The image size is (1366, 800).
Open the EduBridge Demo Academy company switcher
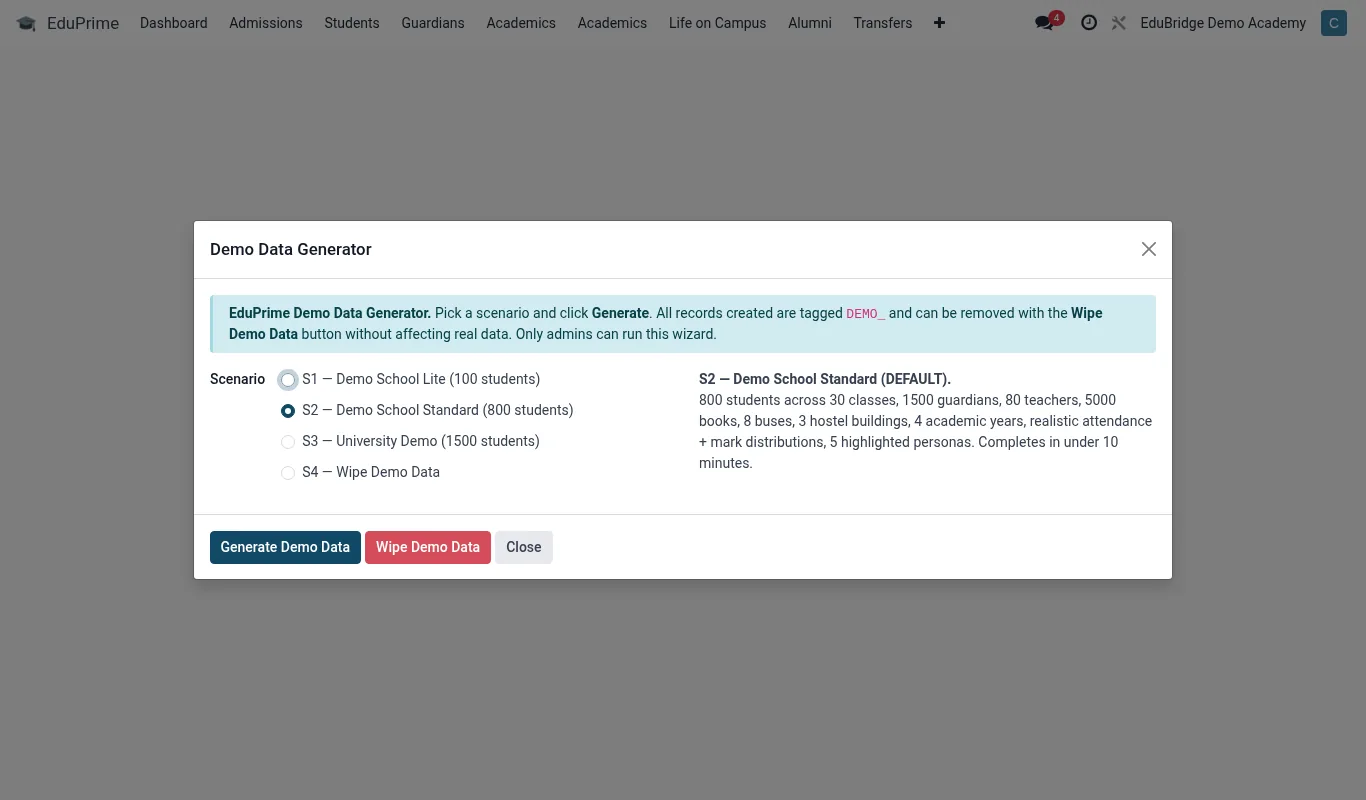coord(1223,23)
